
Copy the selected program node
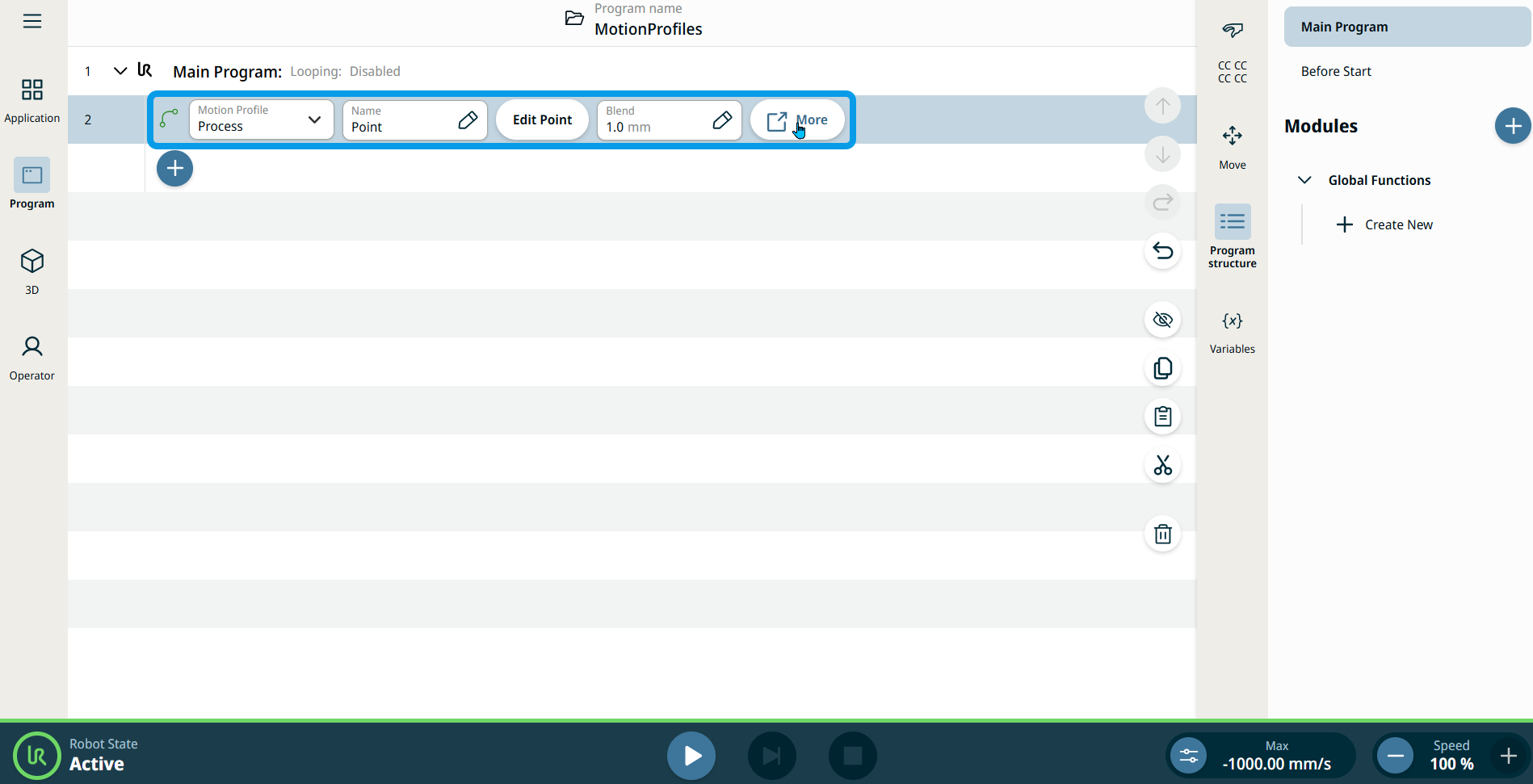(x=1162, y=368)
